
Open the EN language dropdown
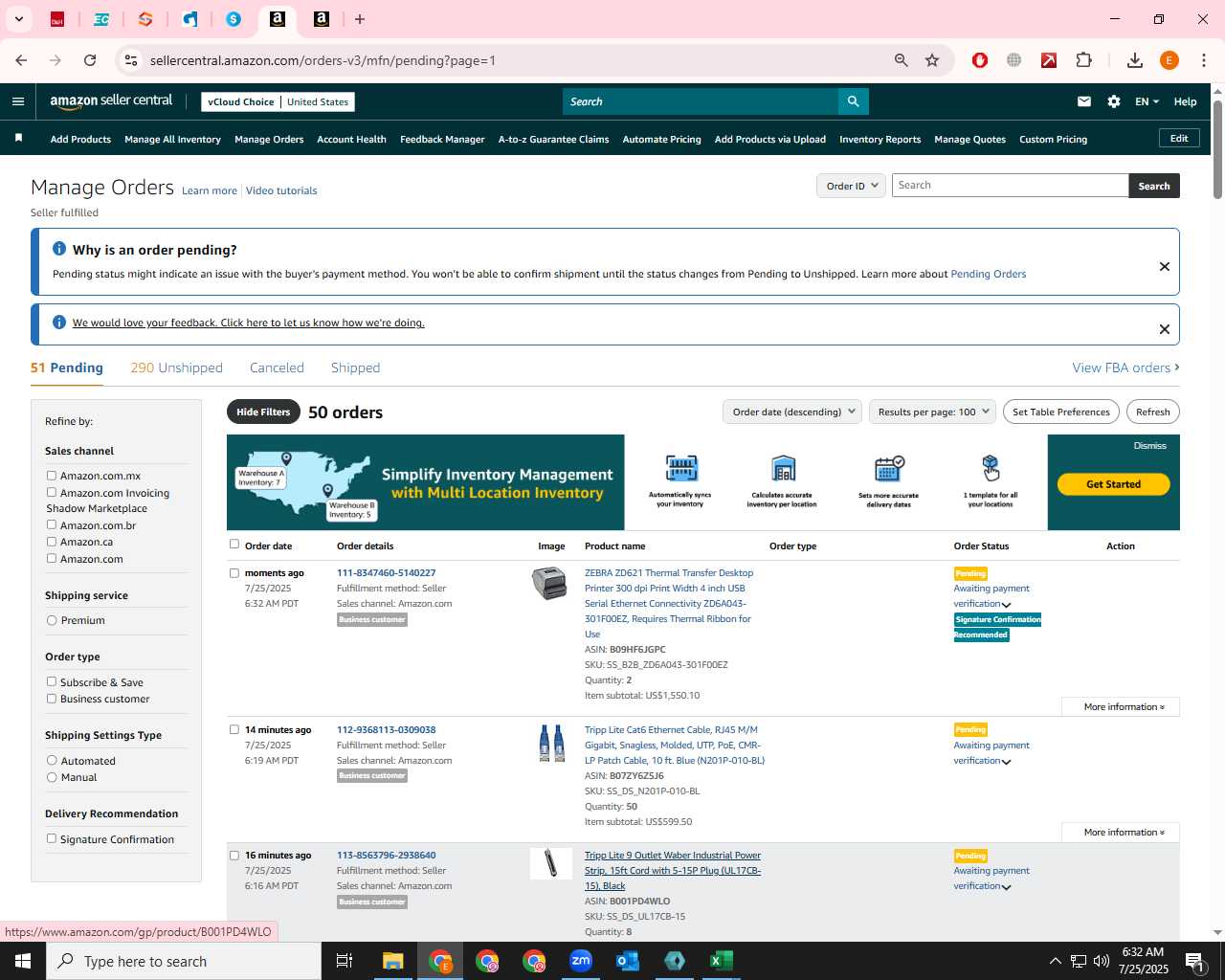click(x=1147, y=101)
